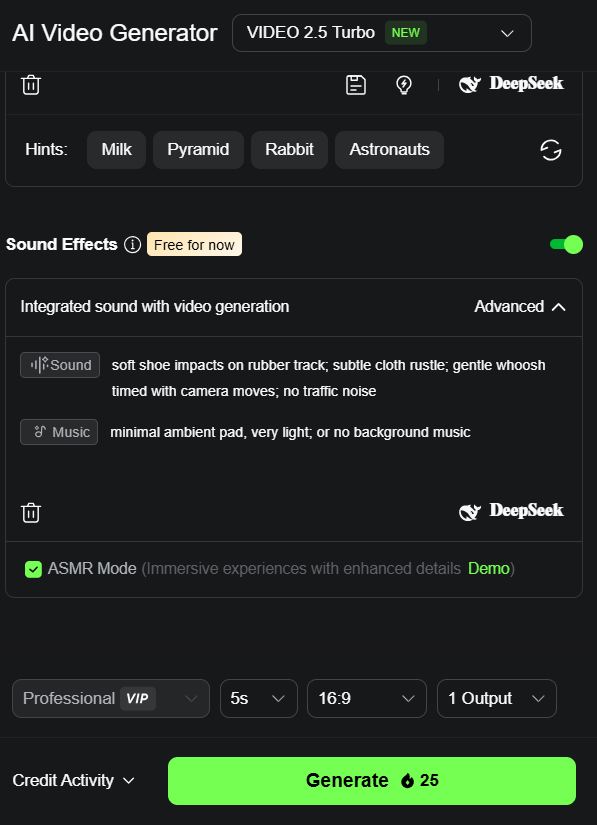Click the save prompt icon
The width and height of the screenshot is (597, 825).
[356, 85]
